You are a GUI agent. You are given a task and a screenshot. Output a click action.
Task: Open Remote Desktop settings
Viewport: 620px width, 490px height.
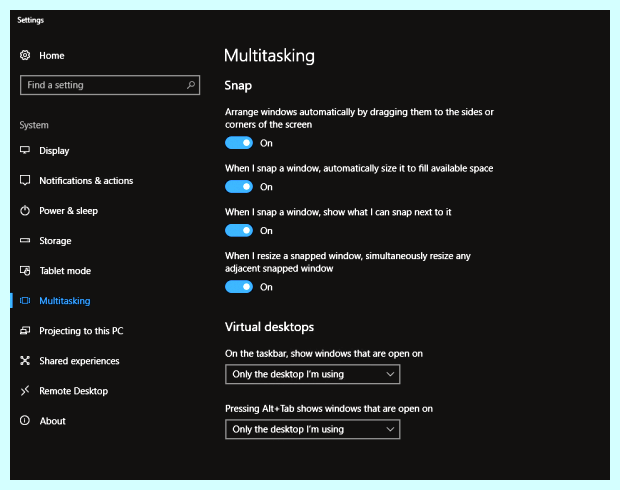coord(74,391)
